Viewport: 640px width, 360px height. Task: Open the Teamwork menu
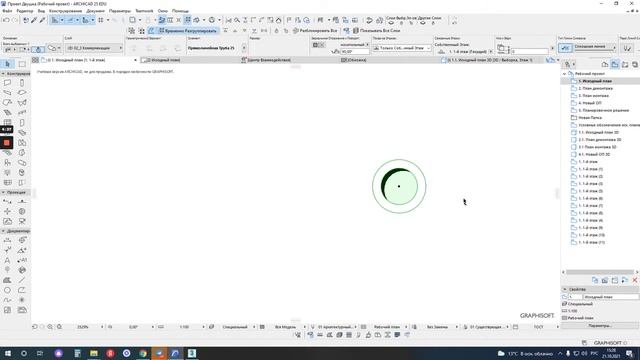point(144,11)
